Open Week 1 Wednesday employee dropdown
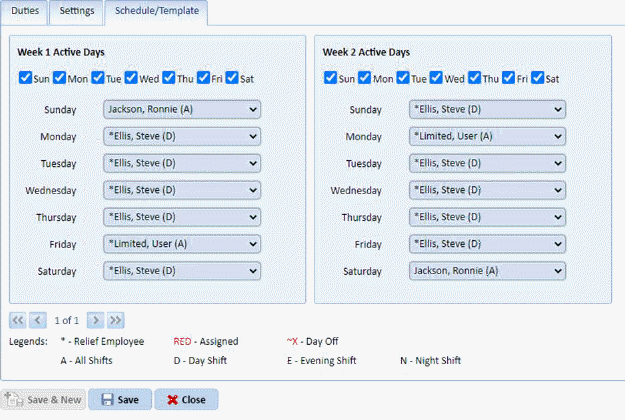Viewport: 625px width, 420px height. pos(182,189)
